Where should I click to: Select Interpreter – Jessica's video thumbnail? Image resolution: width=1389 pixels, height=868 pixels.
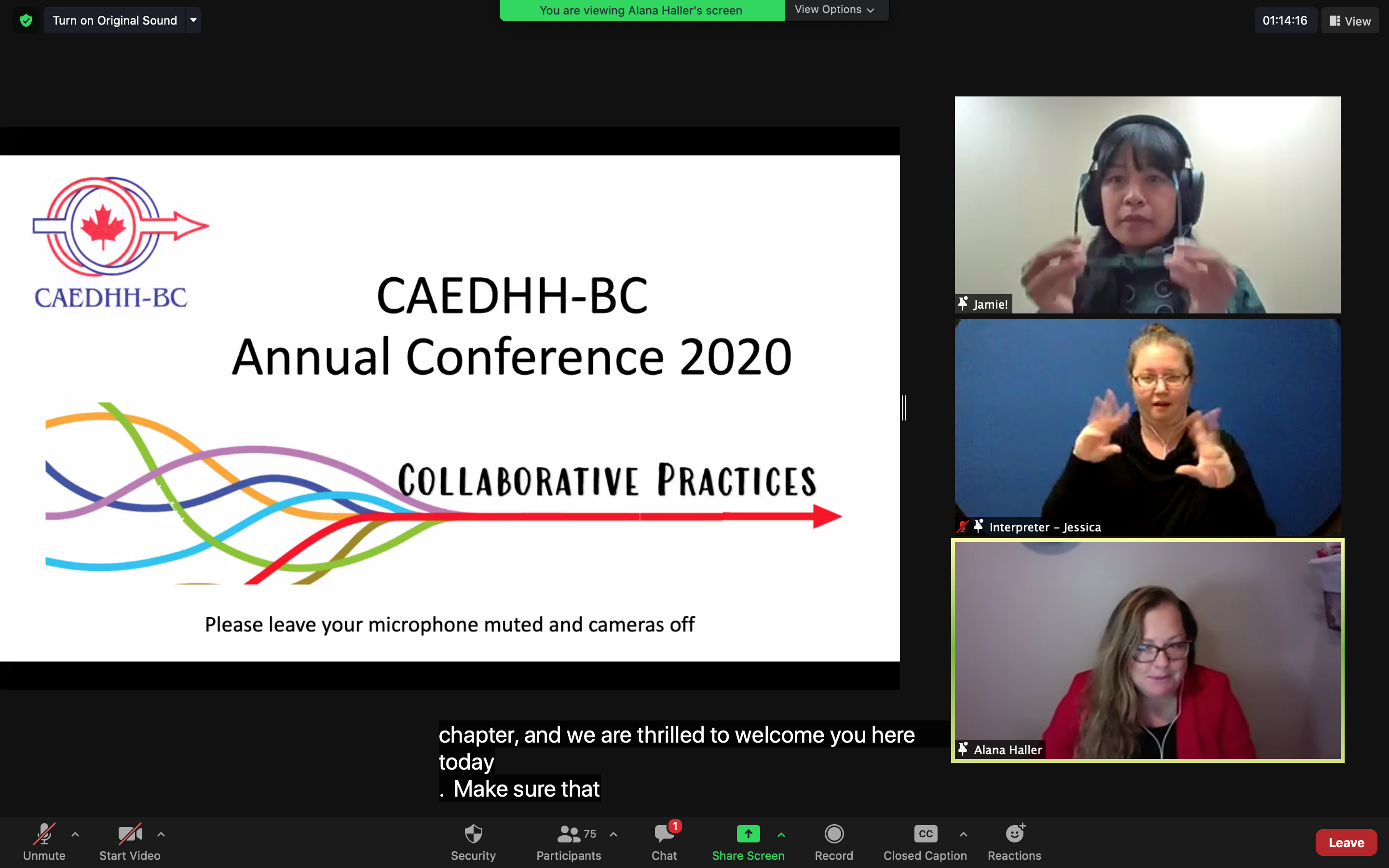tap(1147, 427)
